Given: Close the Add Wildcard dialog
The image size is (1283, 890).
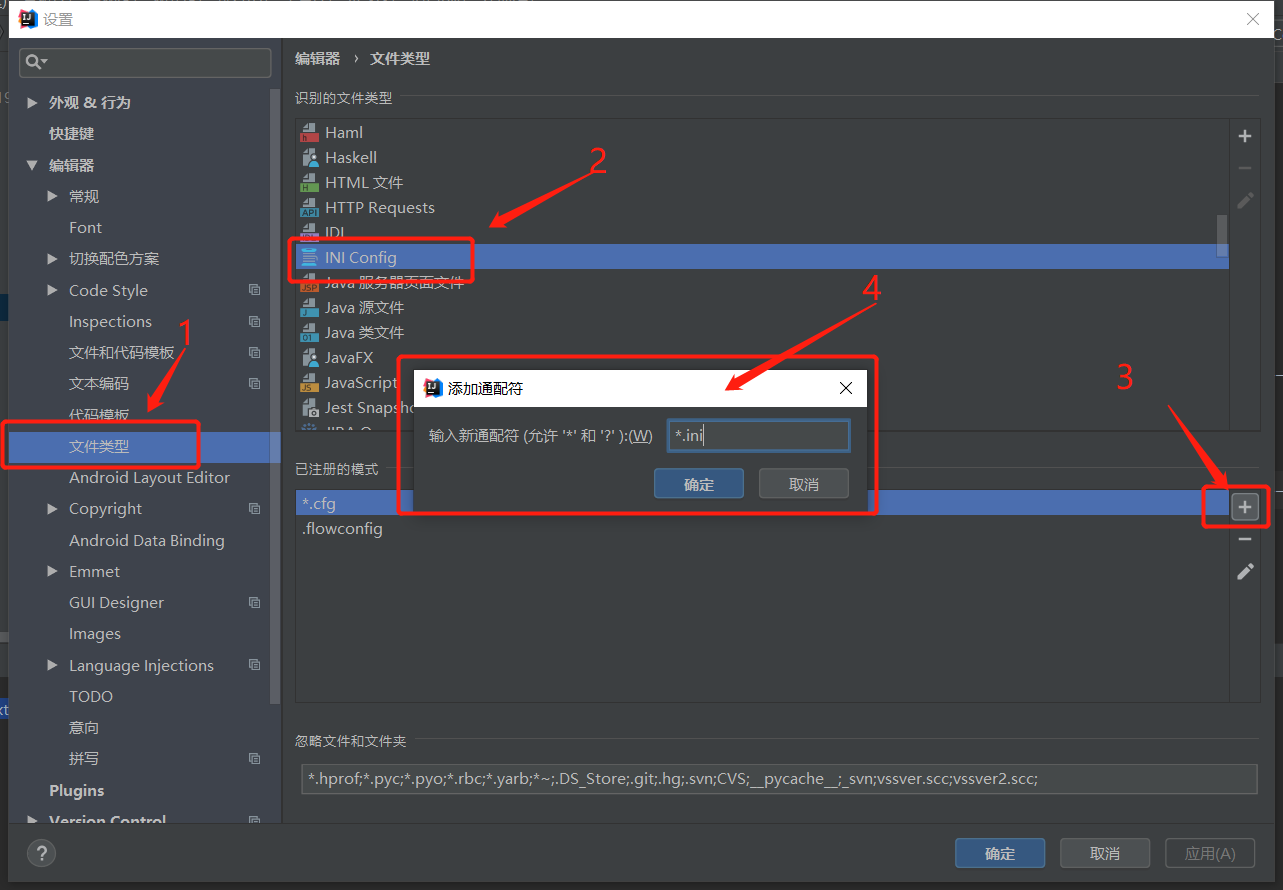Looking at the screenshot, I should click(846, 388).
